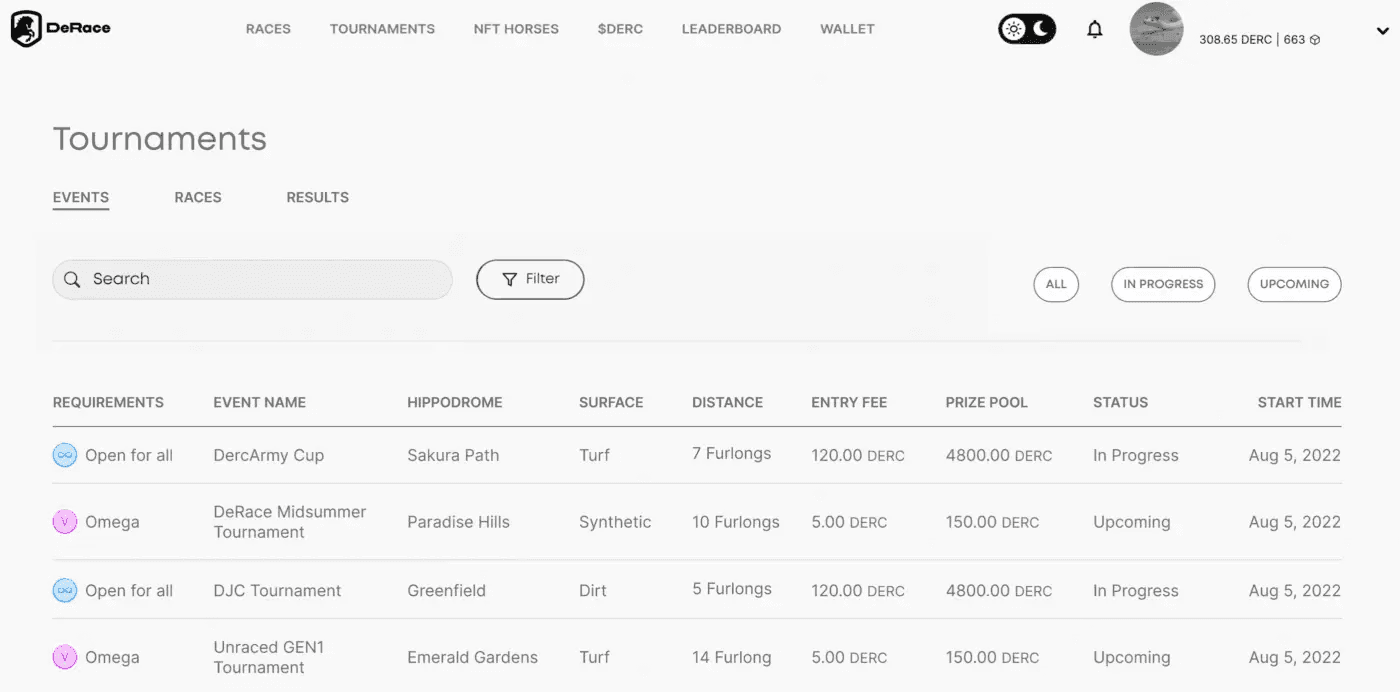The image size is (1400, 692).
Task: Open the DJC Tournament event link
Action: point(277,591)
